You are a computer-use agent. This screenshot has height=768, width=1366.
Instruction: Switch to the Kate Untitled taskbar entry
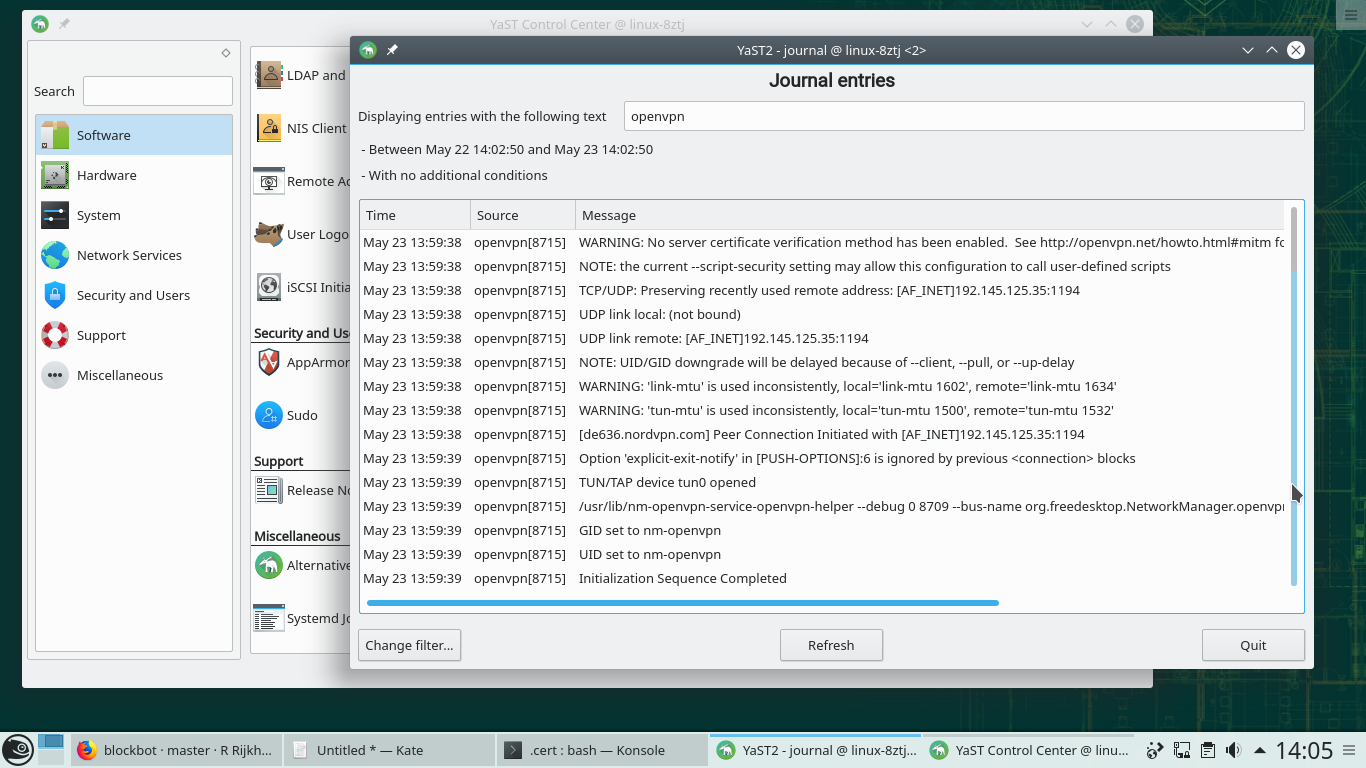[388, 750]
